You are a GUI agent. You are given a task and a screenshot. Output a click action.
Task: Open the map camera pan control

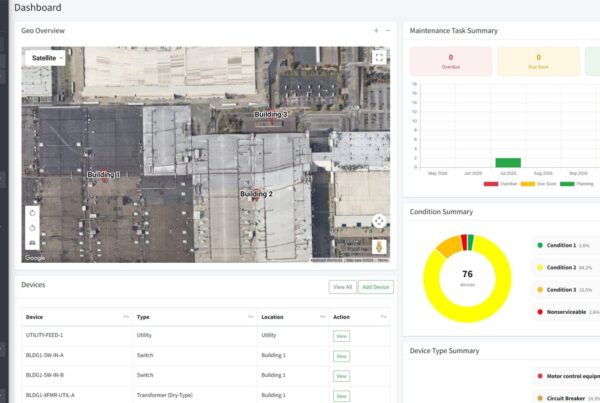coord(379,221)
